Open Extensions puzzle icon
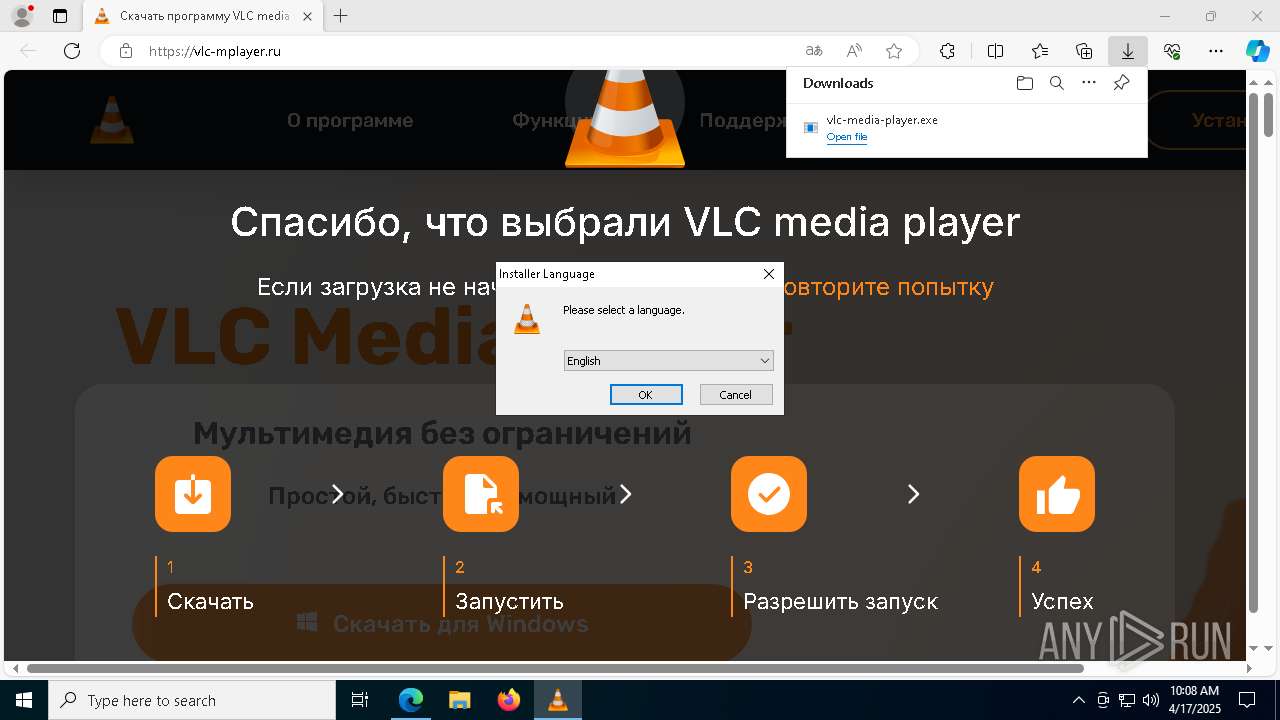Viewport: 1280px width, 720px height. 947,51
